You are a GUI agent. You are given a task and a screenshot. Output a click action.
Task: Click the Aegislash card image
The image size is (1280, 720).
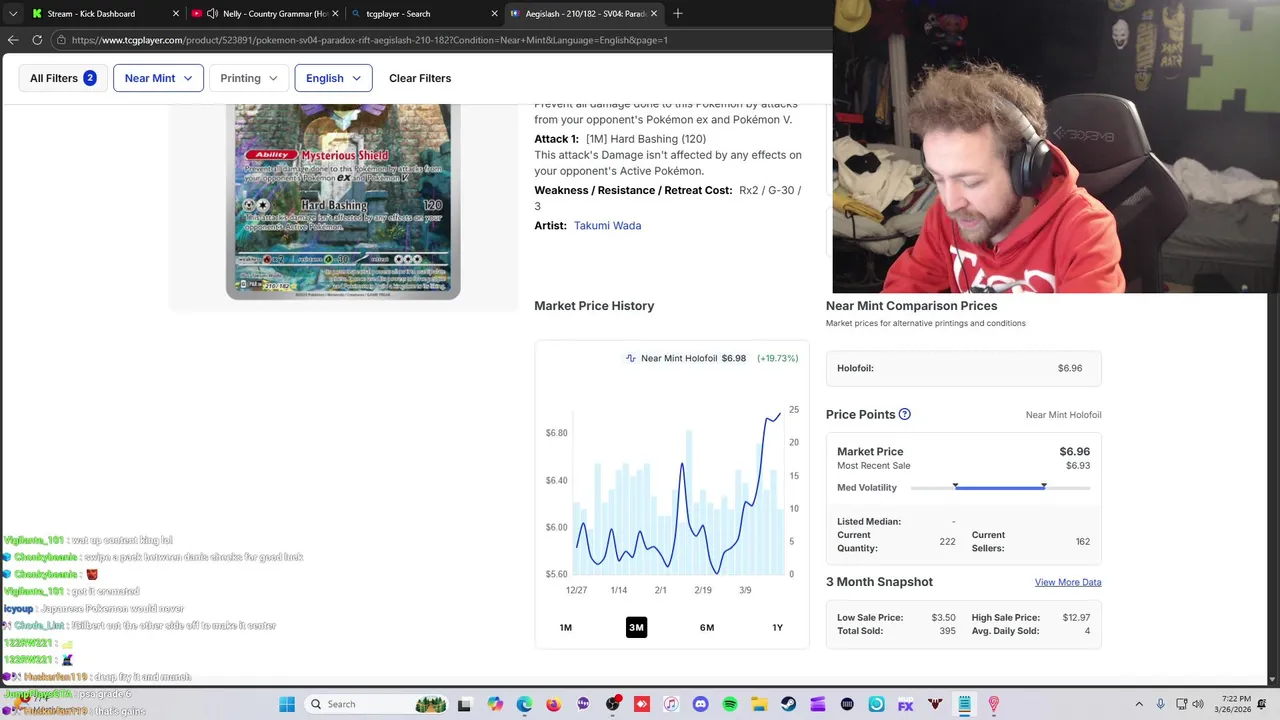pos(343,200)
